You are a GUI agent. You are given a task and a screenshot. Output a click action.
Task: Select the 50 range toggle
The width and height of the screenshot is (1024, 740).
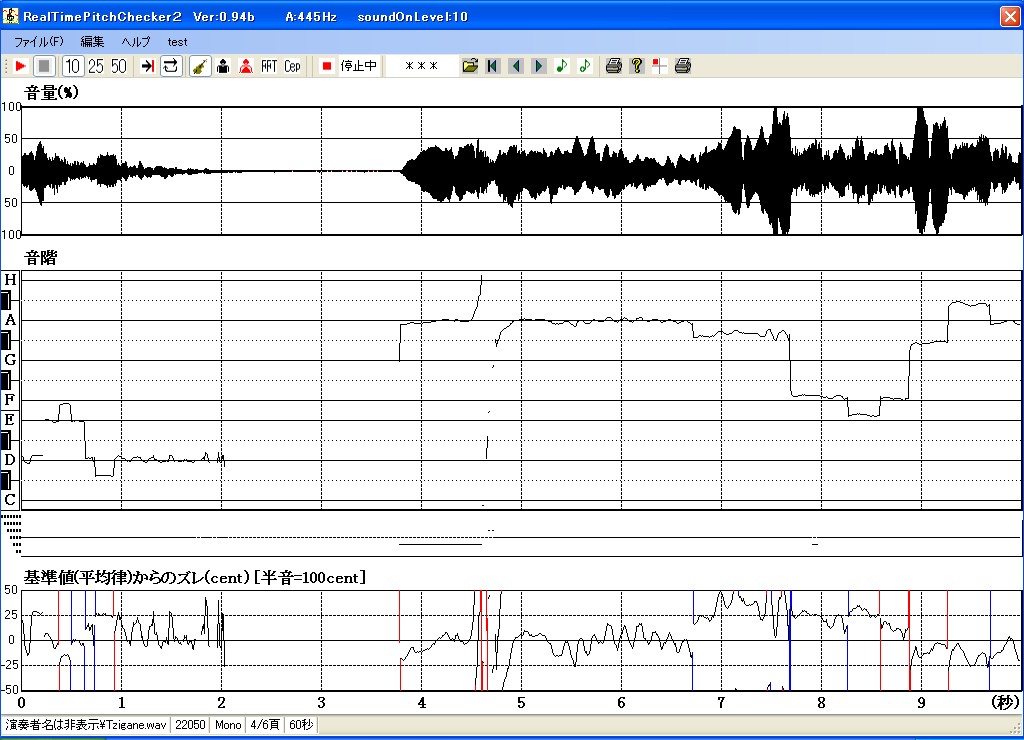point(118,66)
